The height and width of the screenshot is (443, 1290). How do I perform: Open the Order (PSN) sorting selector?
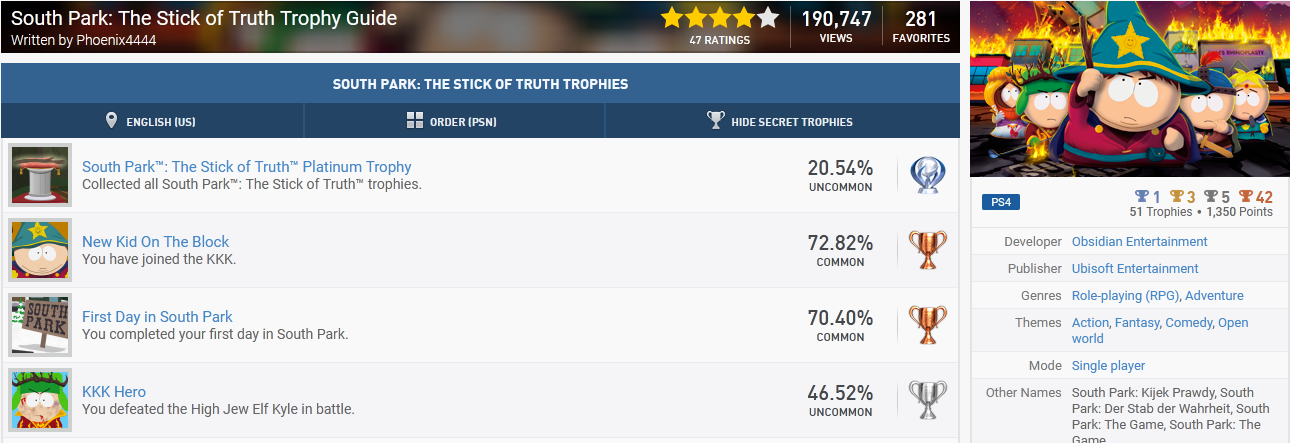point(452,121)
